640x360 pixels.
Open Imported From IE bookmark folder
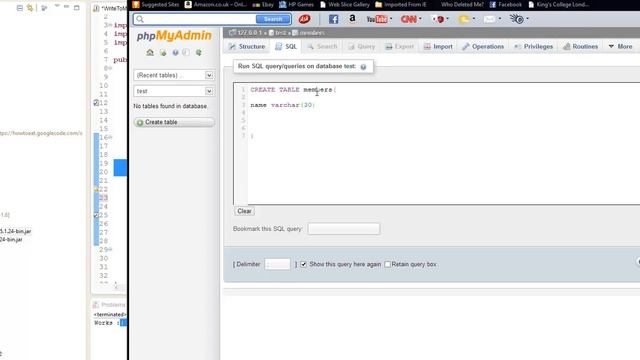(400, 5)
